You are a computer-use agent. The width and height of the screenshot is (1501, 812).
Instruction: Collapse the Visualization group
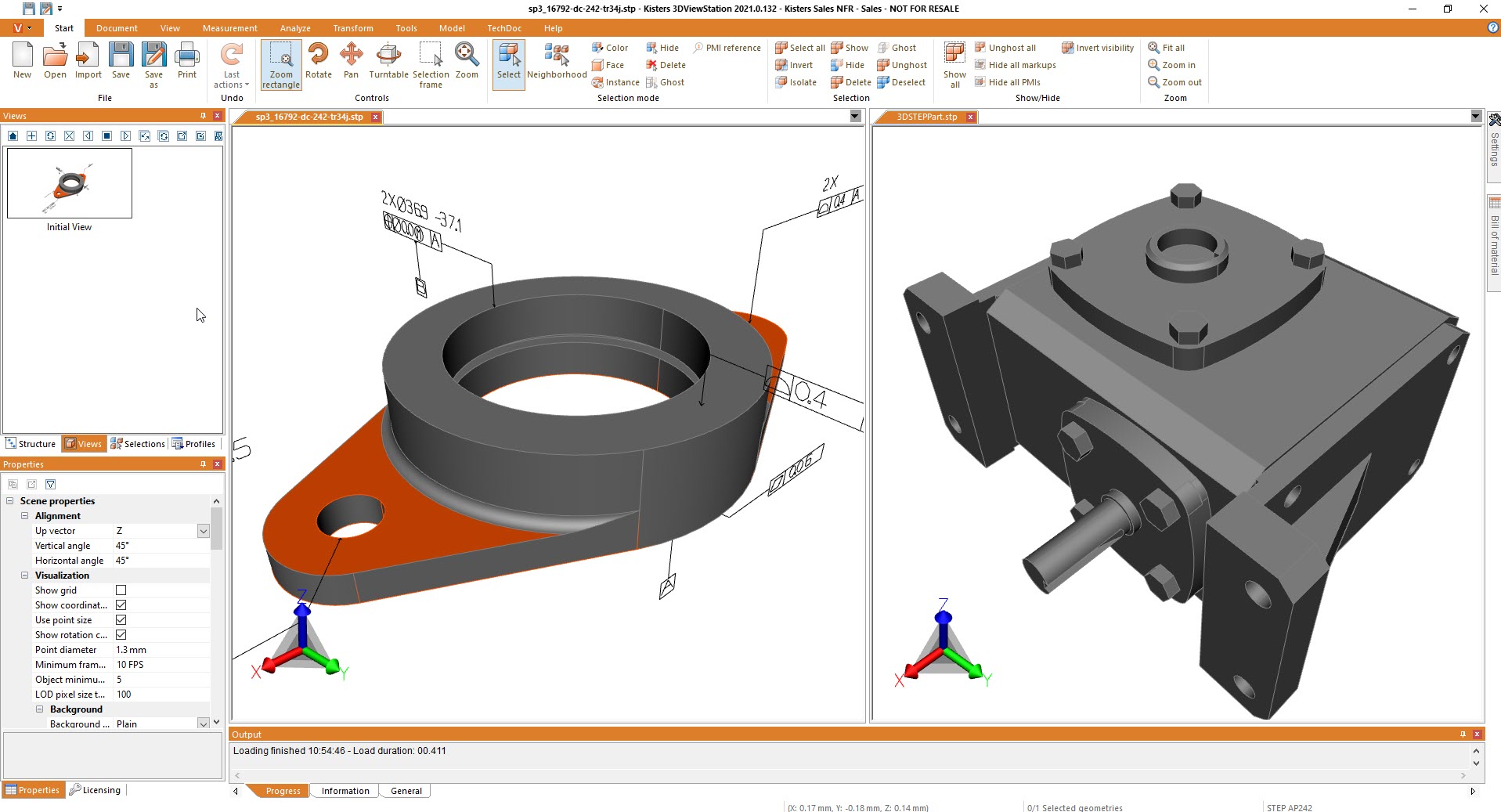click(25, 576)
